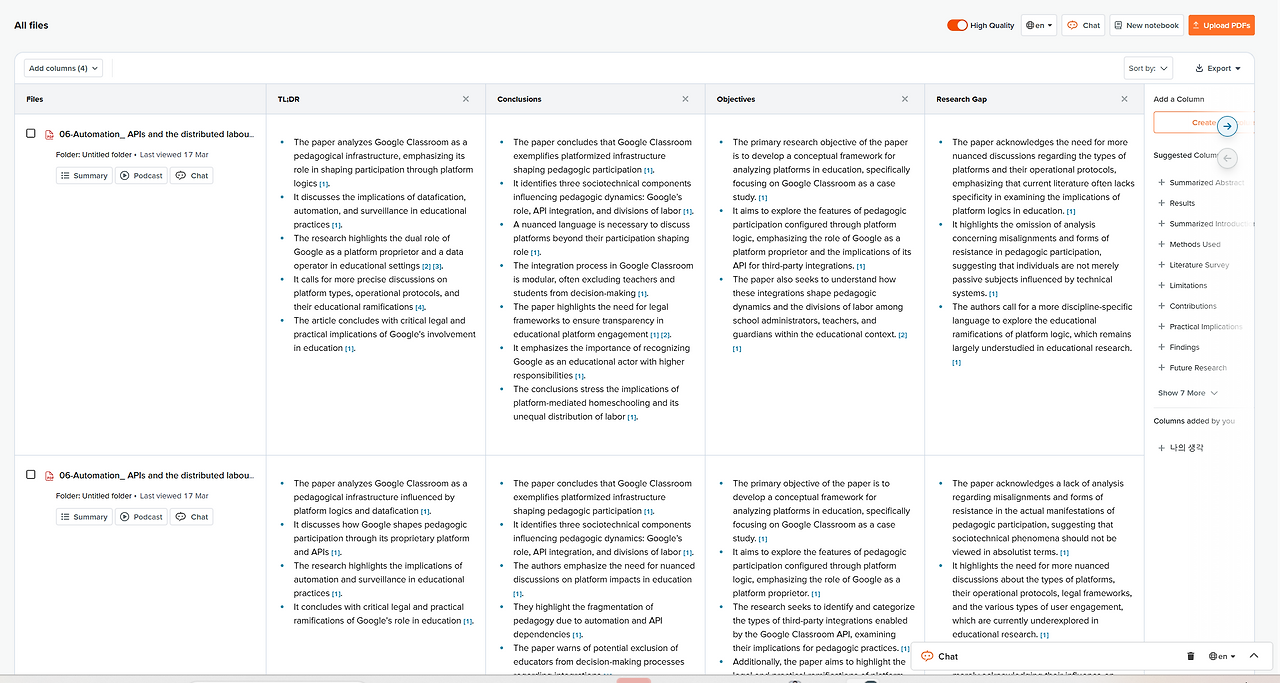Image resolution: width=1280 pixels, height=683 pixels.
Task: Open the en language dropdown in bottom Chat bar
Action: click(x=1222, y=656)
